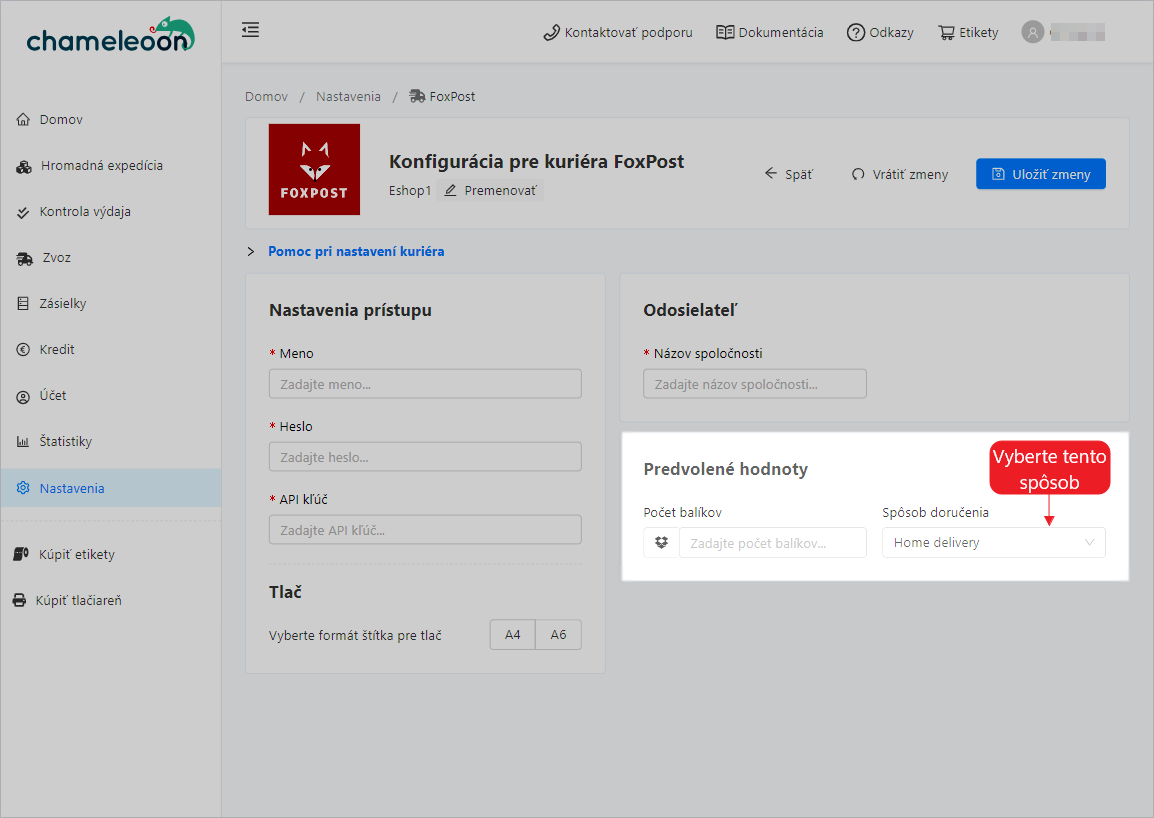Viewport: 1154px width, 818px height.
Task: Open the Spôsob doručenia dropdown
Action: 993,543
